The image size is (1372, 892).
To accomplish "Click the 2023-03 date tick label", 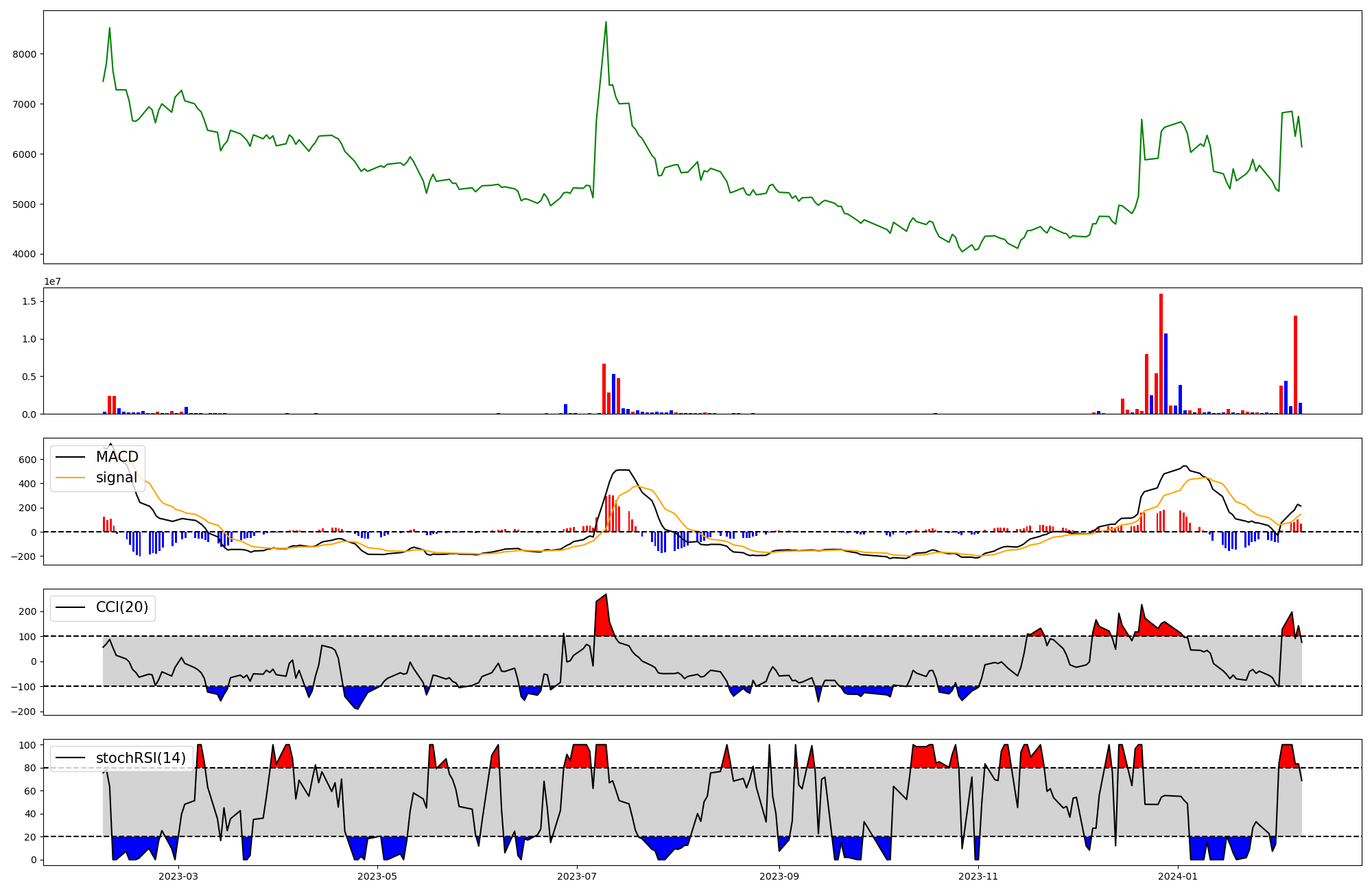I will click(x=178, y=876).
